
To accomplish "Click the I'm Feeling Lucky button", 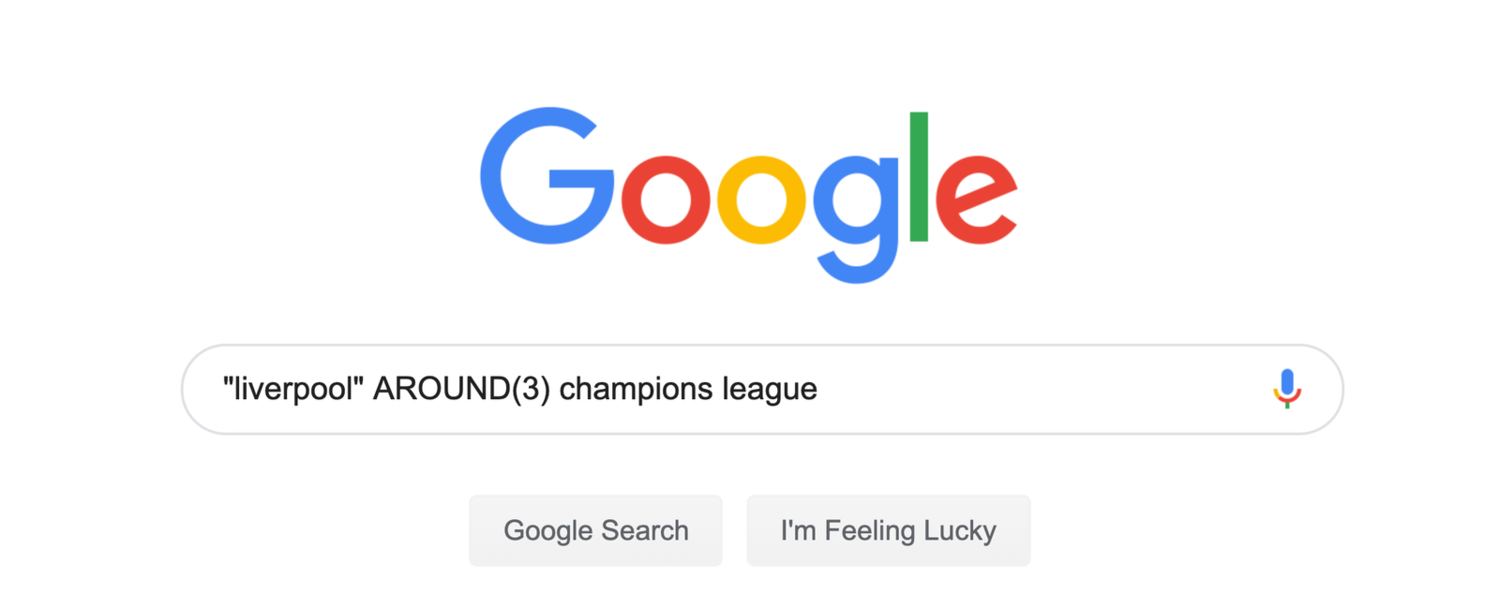I will [888, 530].
